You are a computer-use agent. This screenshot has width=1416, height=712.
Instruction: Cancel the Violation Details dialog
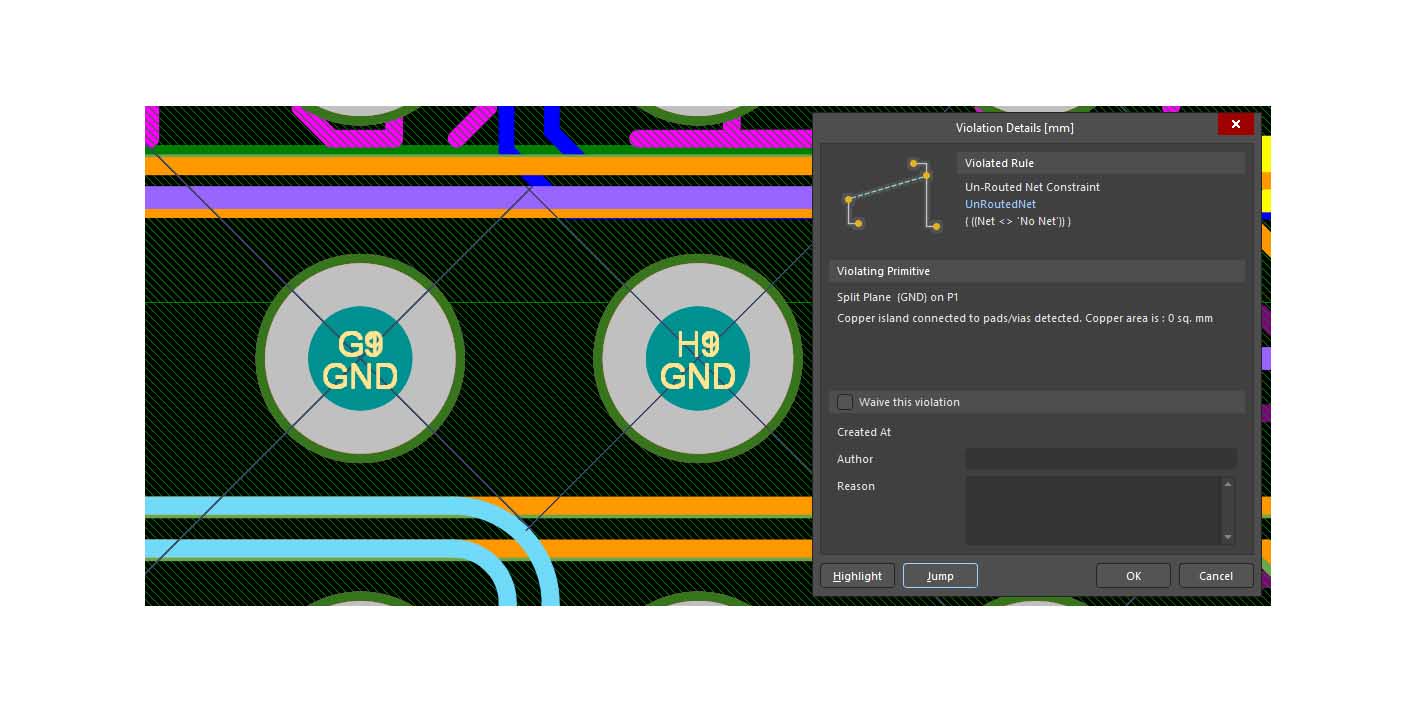(x=1215, y=576)
